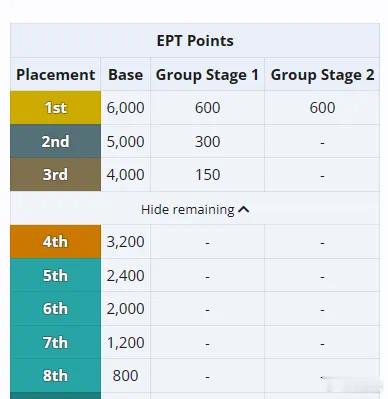This screenshot has height=399, width=388.
Task: Select the 2nd placement cell
Action: (56, 141)
